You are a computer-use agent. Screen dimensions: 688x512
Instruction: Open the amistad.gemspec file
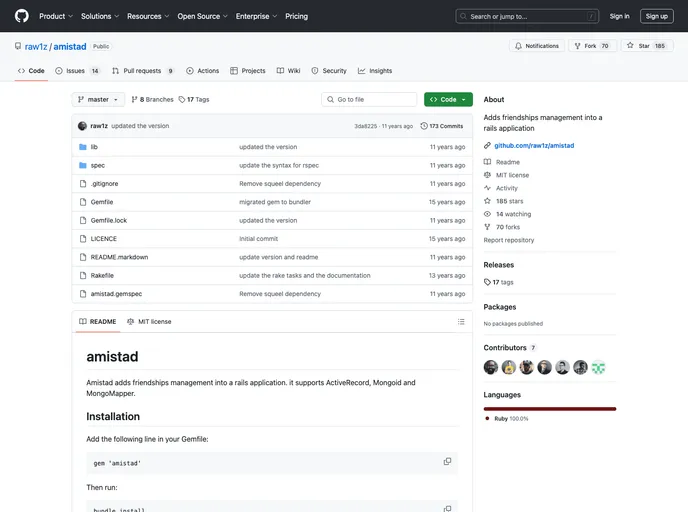click(x=116, y=294)
